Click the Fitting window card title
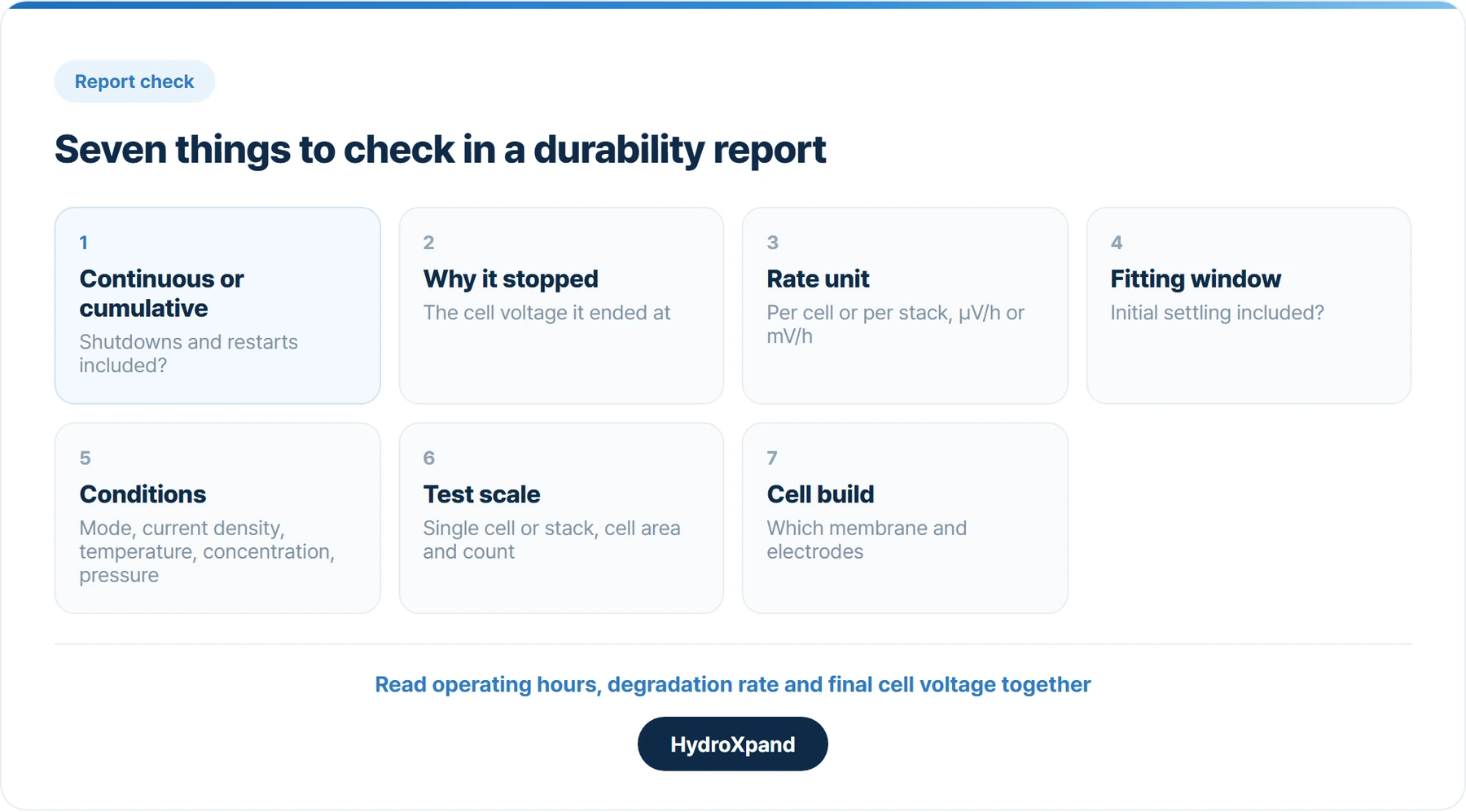Screen dimensions: 1466x812 (1195, 279)
